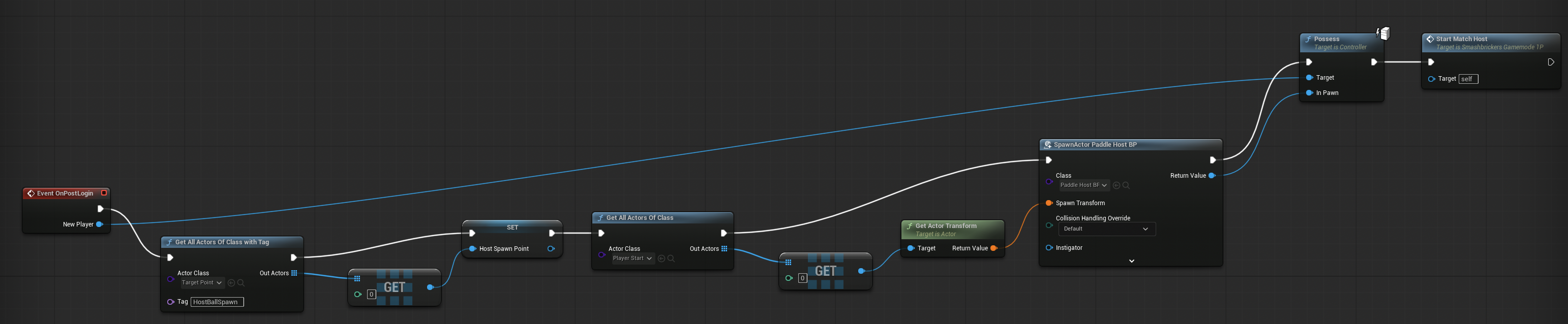Click the SET node exec input pin
The image size is (1568, 324).
click(472, 234)
